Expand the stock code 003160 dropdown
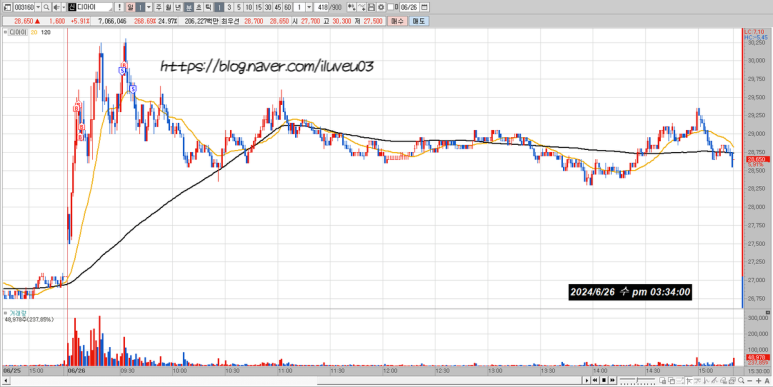Image resolution: width=773 pixels, height=387 pixels. [x=38, y=7]
